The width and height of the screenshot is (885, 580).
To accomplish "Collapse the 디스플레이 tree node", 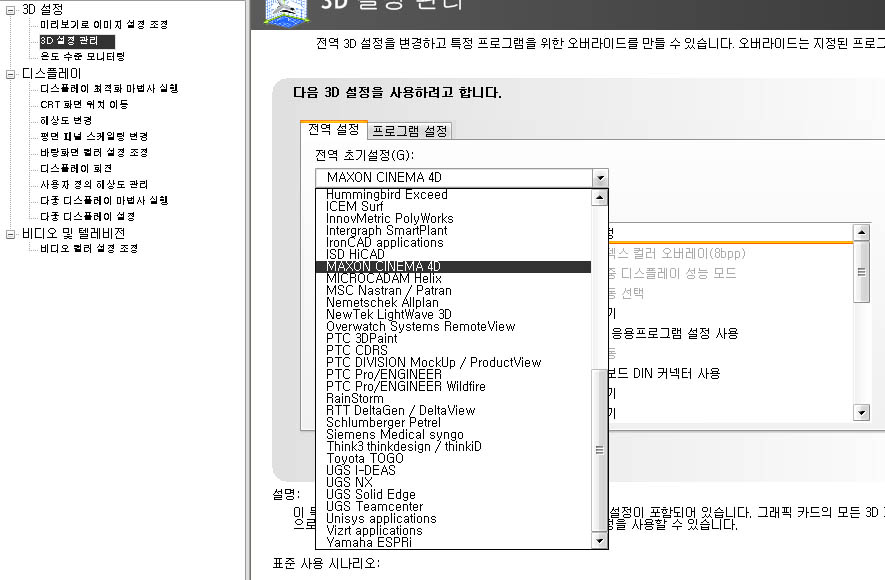I will (x=10, y=74).
